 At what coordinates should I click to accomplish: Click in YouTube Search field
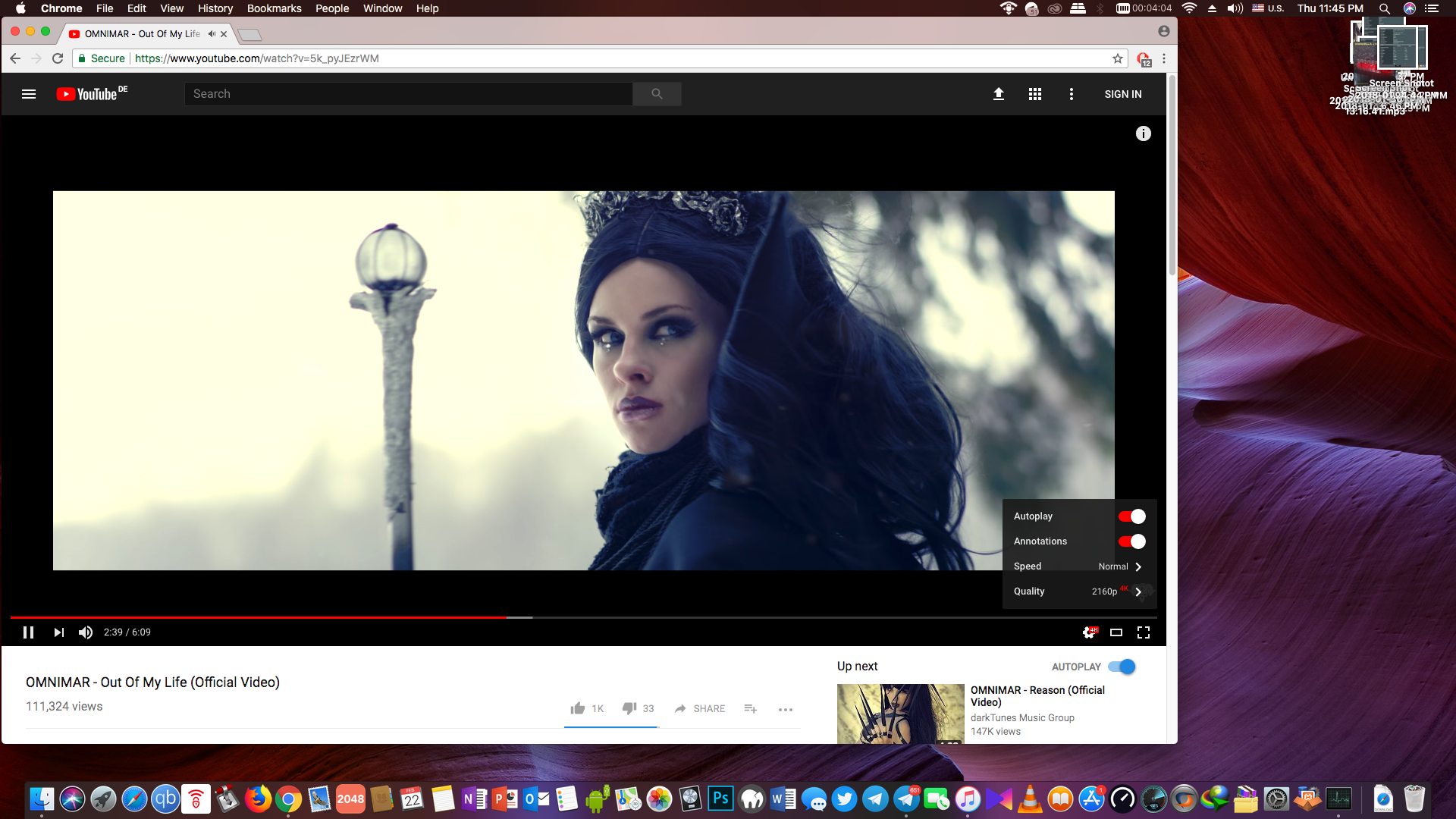[x=408, y=94]
